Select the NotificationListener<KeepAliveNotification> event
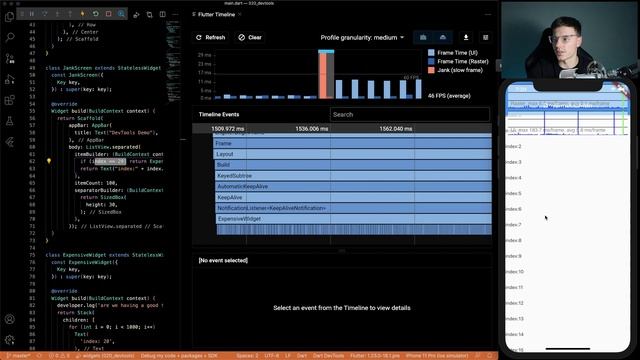Image resolution: width=640 pixels, height=360 pixels. click(353, 208)
